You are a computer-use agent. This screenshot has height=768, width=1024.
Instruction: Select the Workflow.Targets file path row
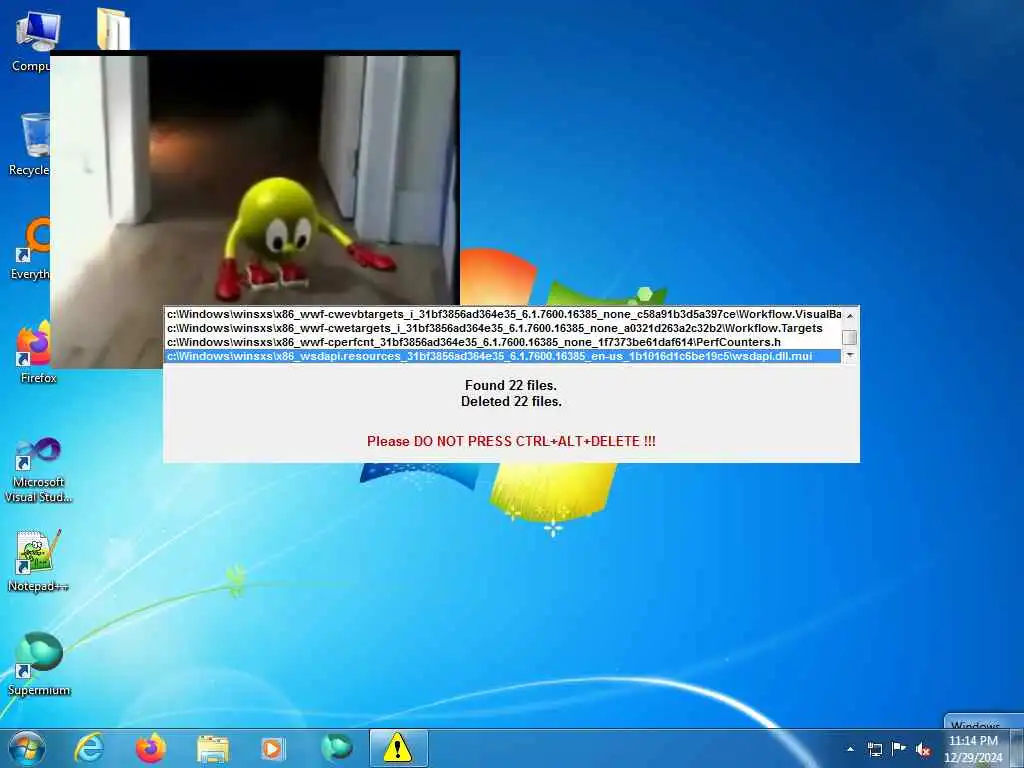[x=504, y=328]
